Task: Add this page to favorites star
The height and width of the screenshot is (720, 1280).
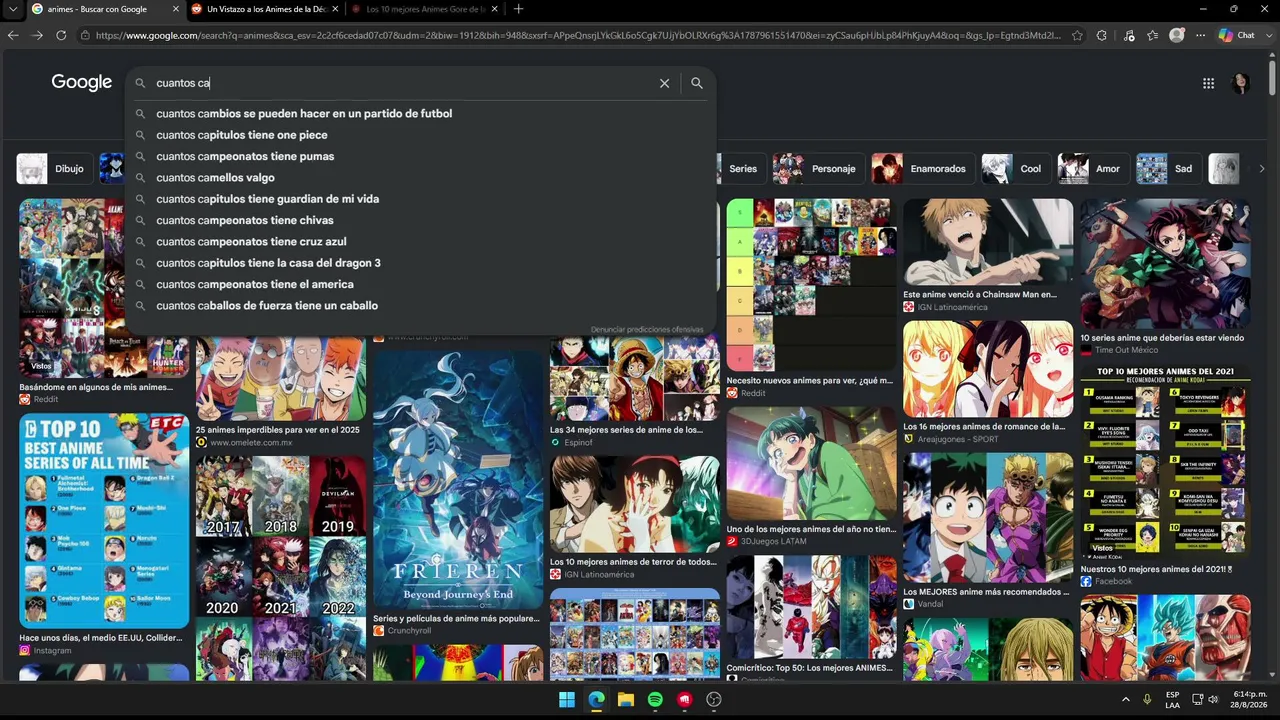Action: [1077, 35]
